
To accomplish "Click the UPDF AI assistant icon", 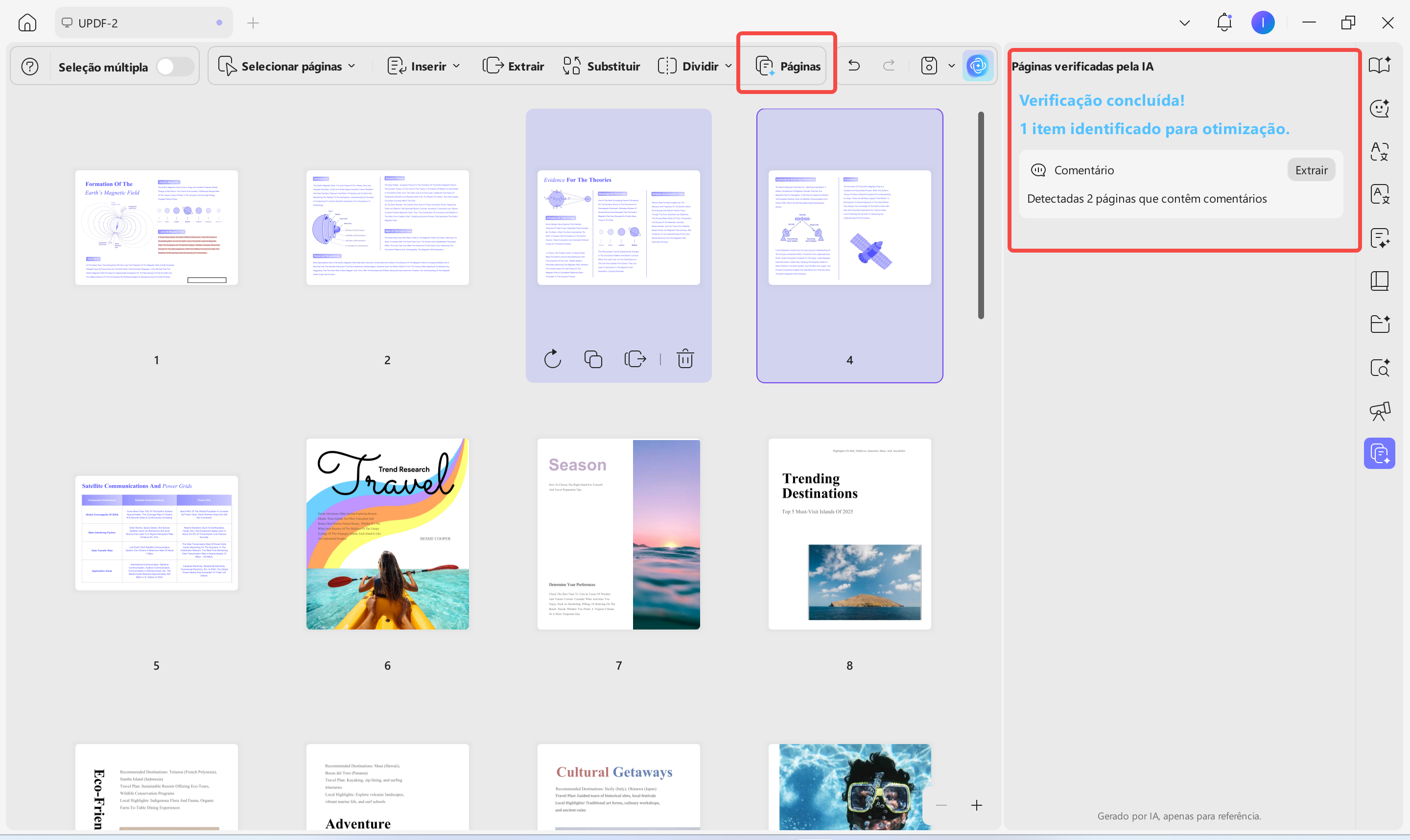I will [978, 66].
